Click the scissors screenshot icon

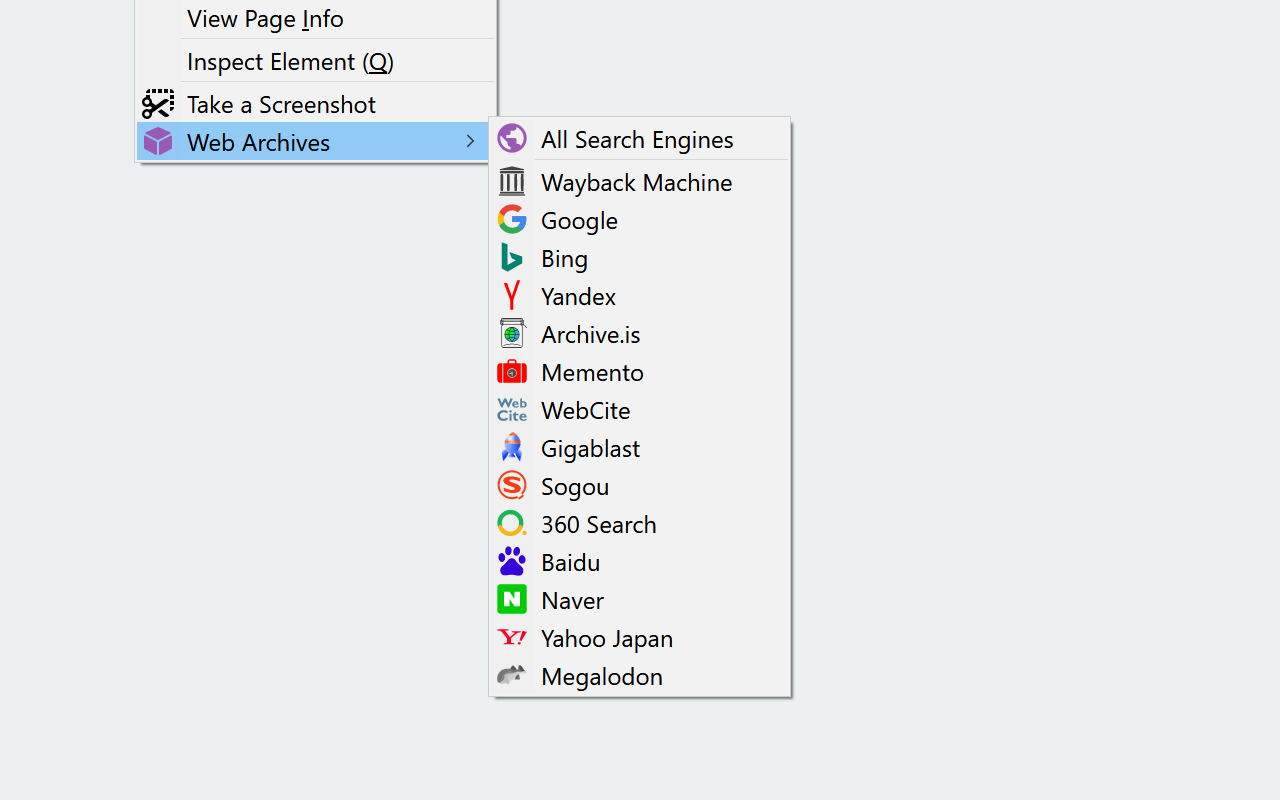(x=158, y=104)
